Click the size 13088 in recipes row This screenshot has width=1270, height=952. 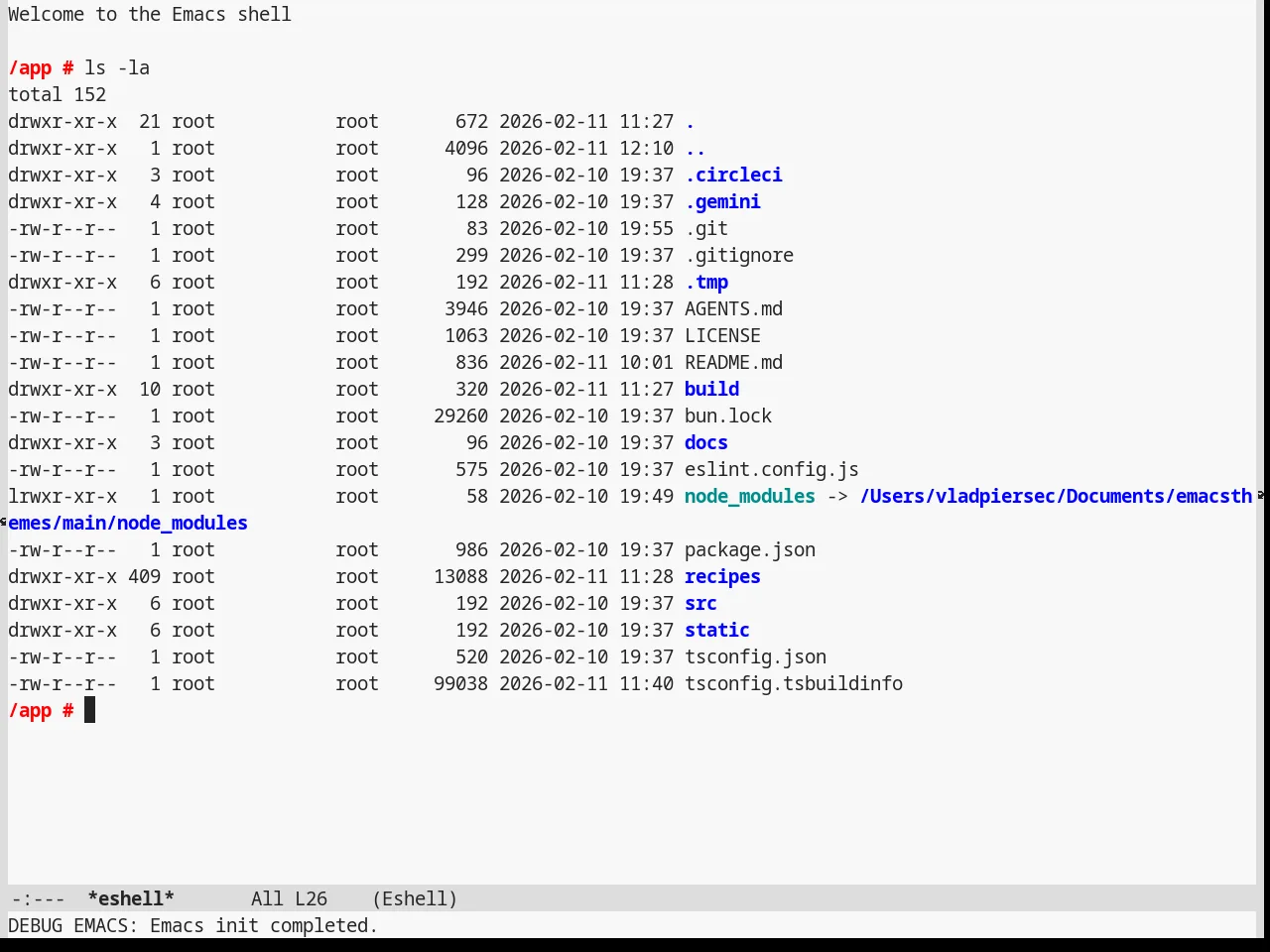[x=460, y=576]
